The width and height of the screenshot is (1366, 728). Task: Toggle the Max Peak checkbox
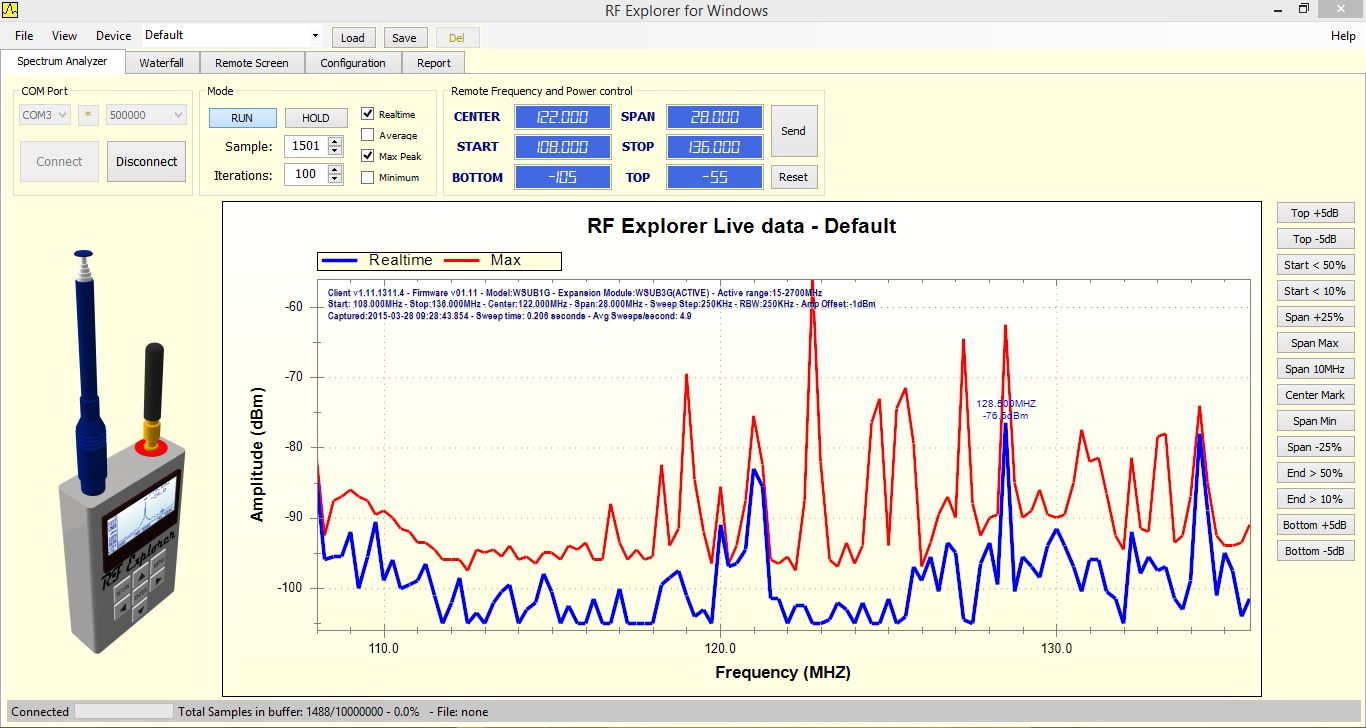pyautogui.click(x=368, y=156)
